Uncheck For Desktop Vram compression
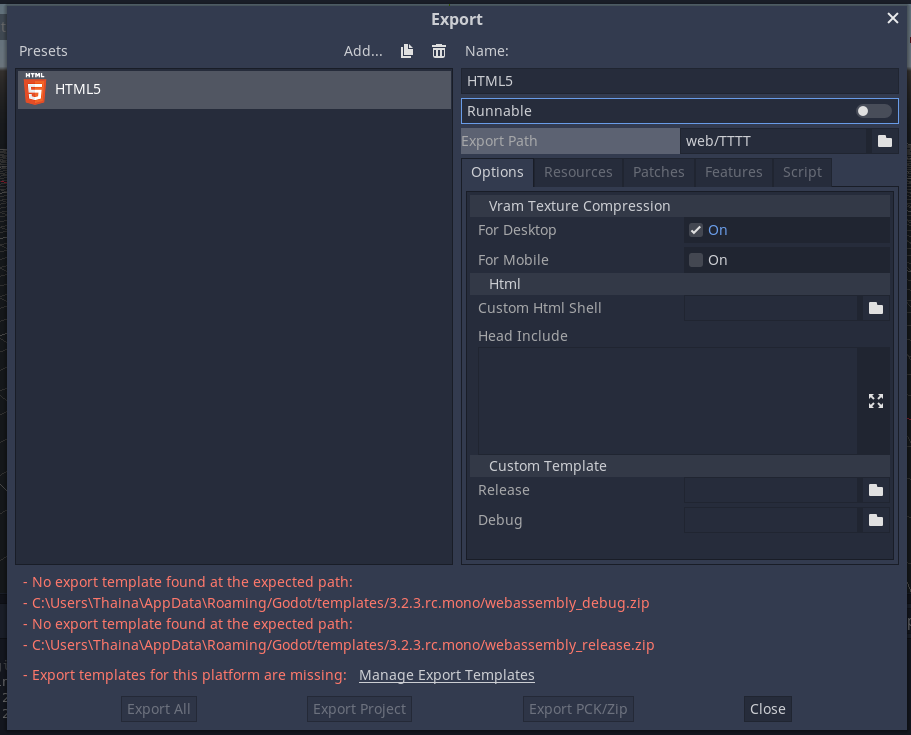The width and height of the screenshot is (911, 735). pos(695,230)
